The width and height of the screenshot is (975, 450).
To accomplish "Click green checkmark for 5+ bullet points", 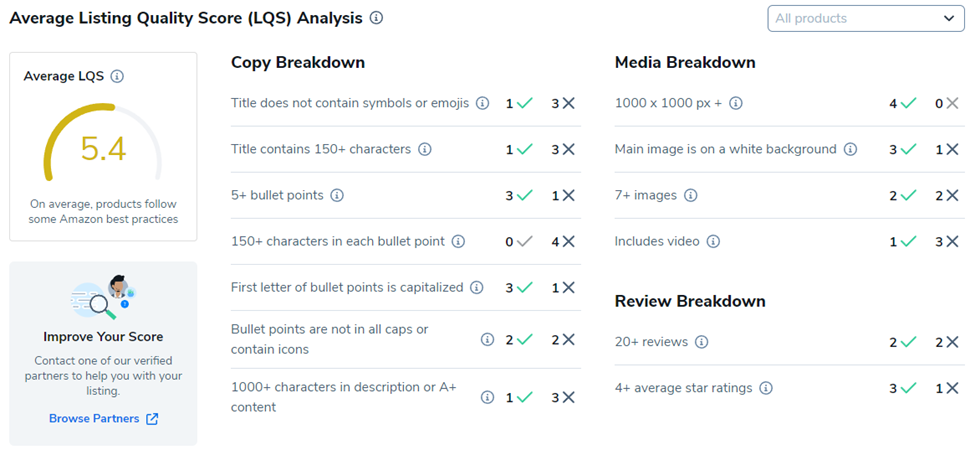I will [x=525, y=195].
